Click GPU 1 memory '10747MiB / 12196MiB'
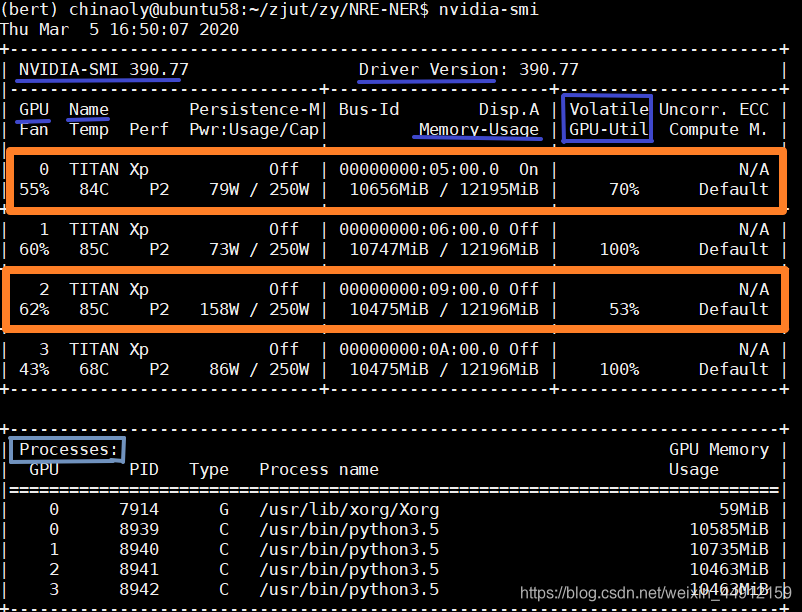Screen dimensions: 802x612 click(x=444, y=249)
